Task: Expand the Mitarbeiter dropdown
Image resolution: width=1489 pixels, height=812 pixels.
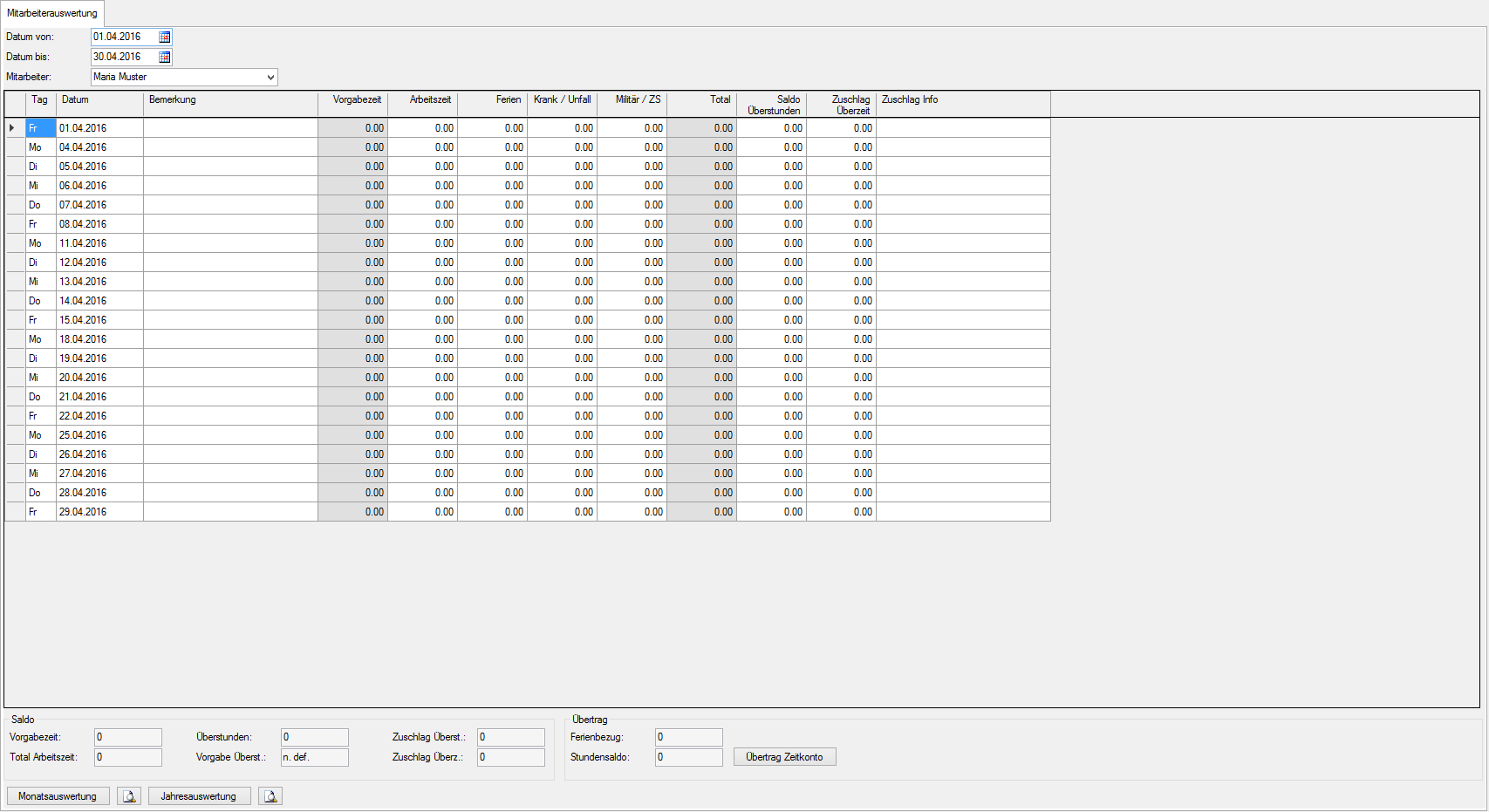Action: (270, 78)
